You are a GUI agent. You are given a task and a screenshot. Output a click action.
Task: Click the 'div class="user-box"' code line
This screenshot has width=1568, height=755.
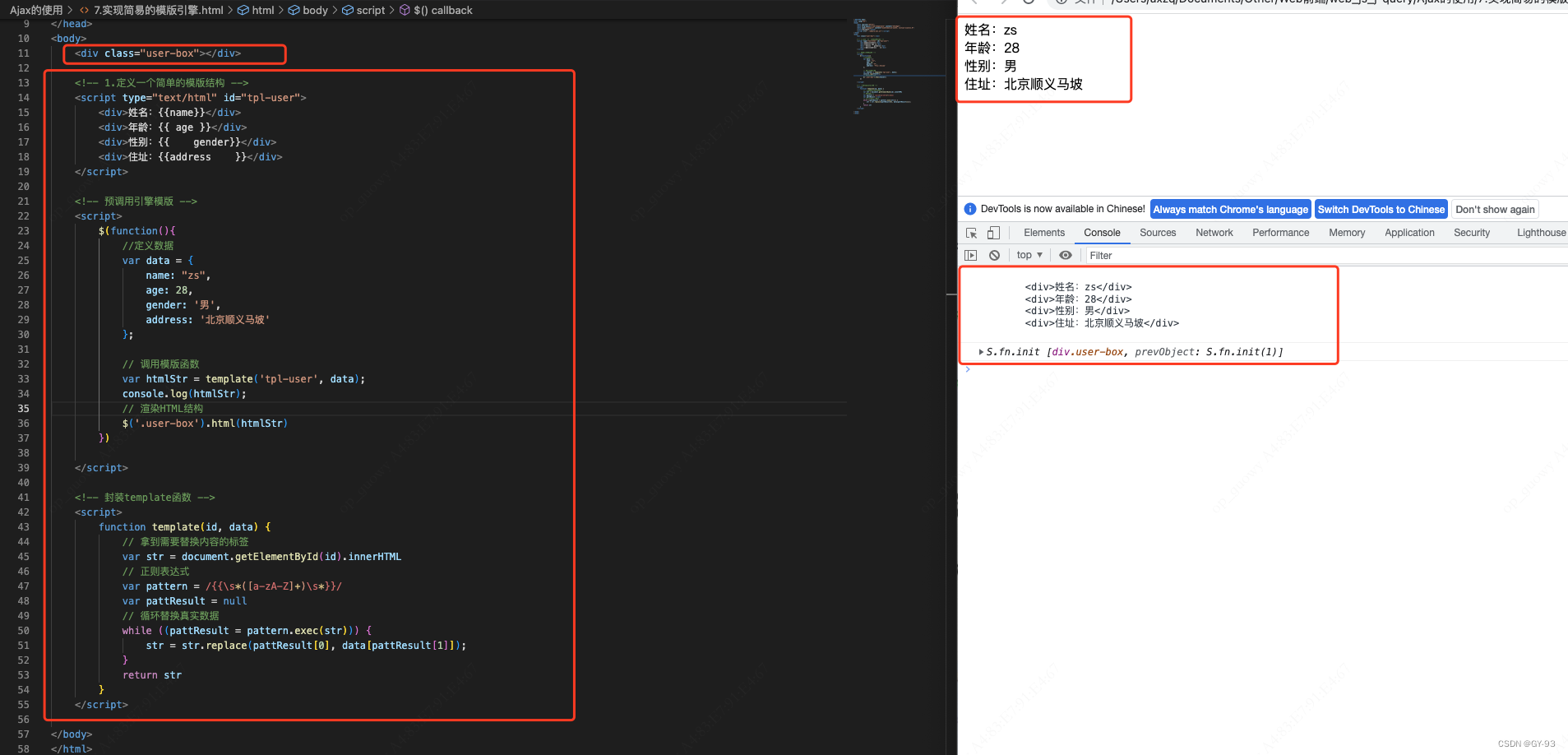tap(158, 53)
